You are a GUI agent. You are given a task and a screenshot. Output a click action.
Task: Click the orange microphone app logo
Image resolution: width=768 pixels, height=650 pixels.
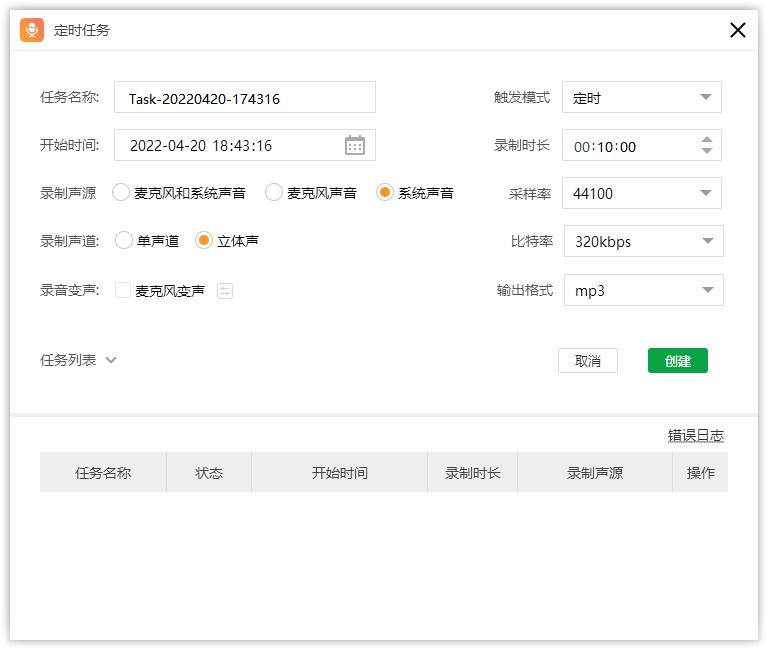32,30
